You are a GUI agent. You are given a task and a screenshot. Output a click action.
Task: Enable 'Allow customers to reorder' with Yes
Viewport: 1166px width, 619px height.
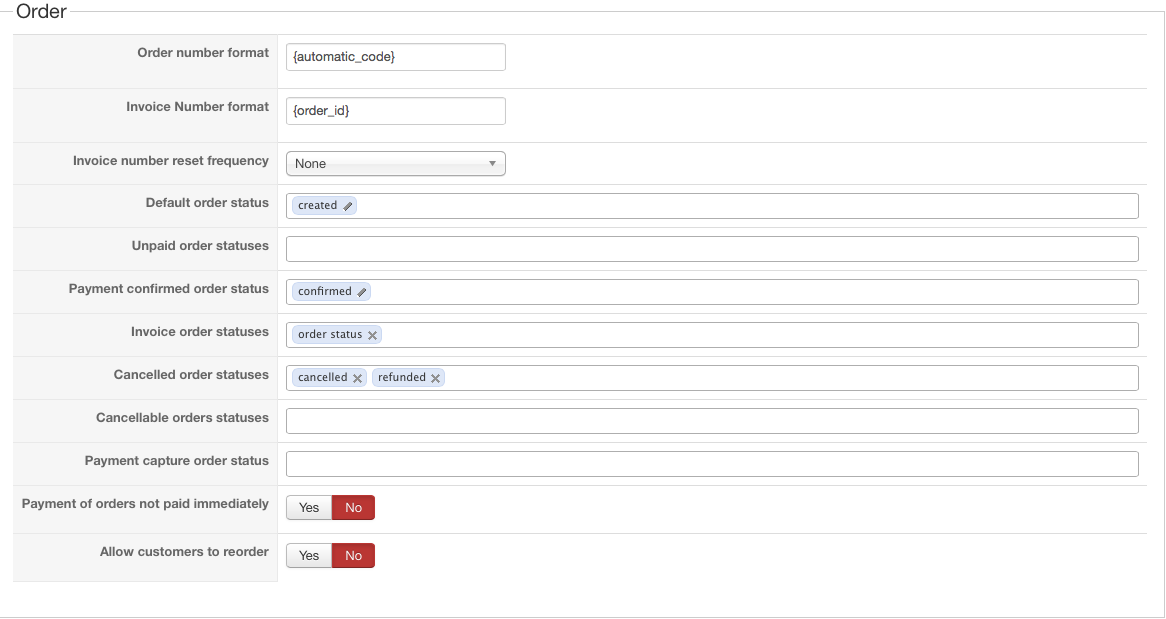pyautogui.click(x=309, y=556)
